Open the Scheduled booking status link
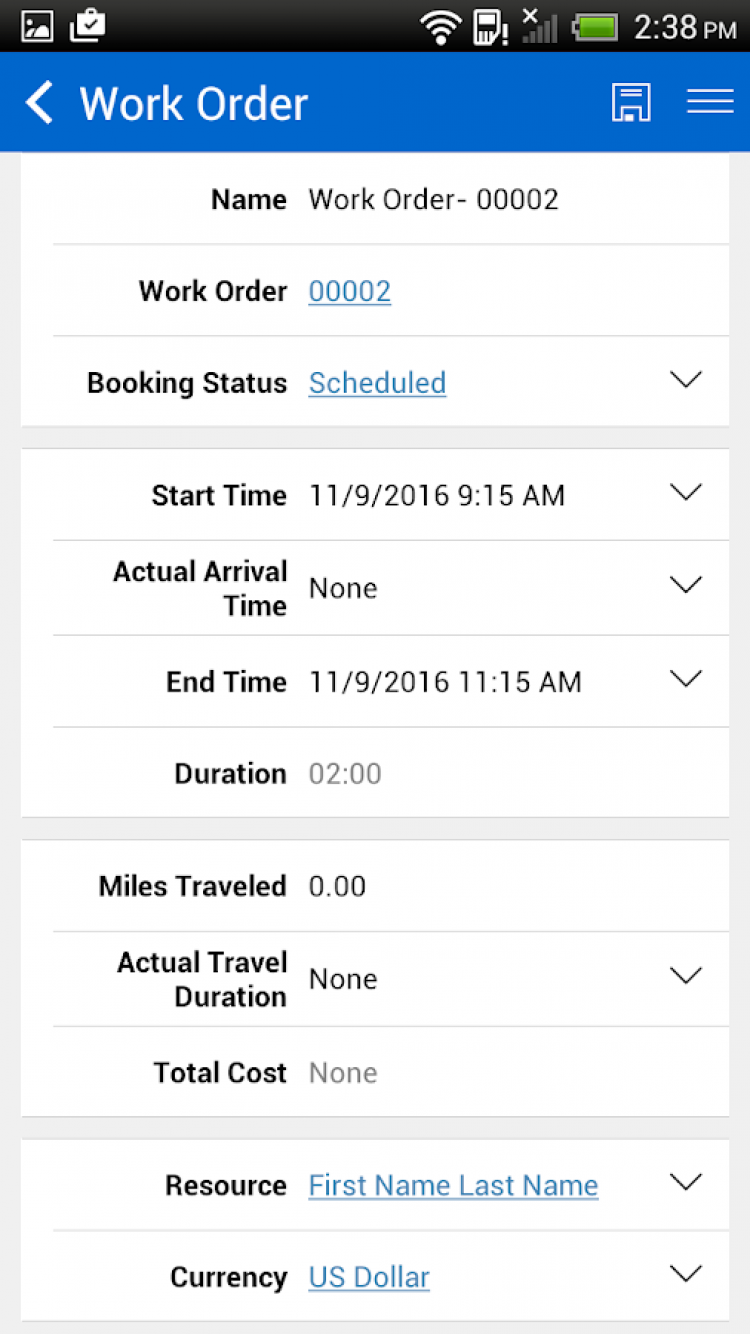The image size is (750, 1334). point(377,383)
